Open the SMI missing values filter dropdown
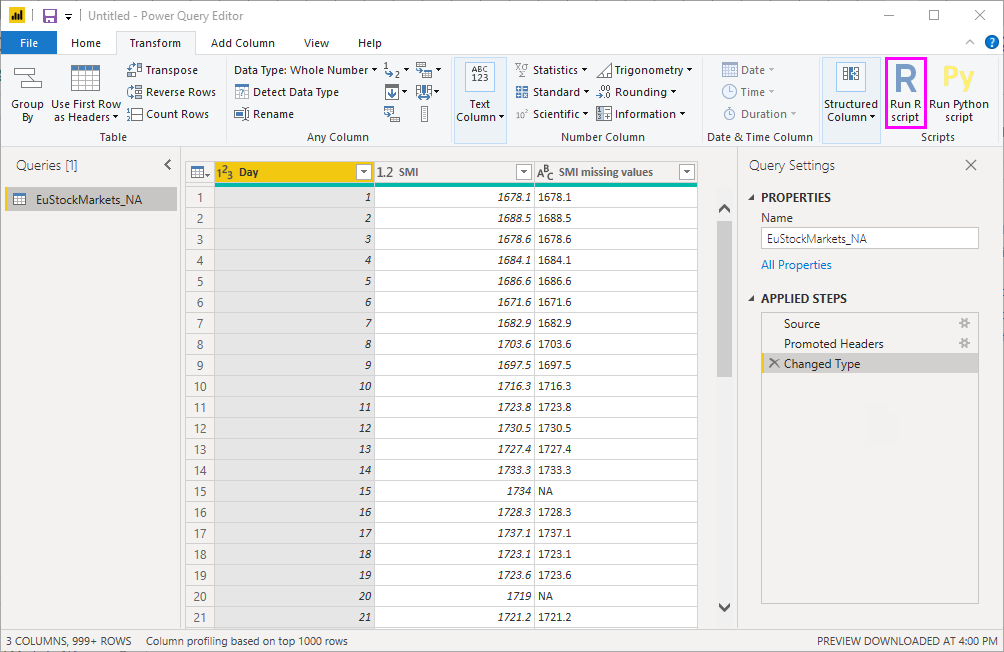Viewport: 1004px width, 652px height. pyautogui.click(x=686, y=172)
